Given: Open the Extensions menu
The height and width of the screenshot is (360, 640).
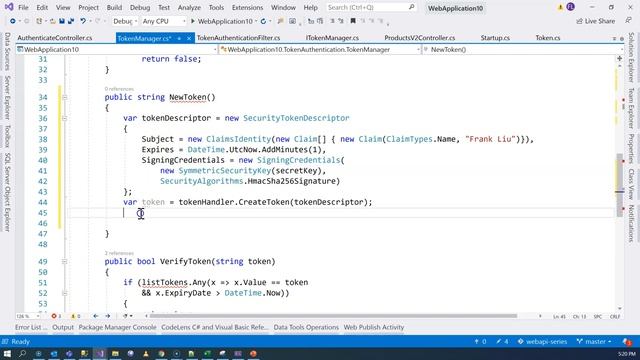Looking at the screenshot, I should [x=247, y=7].
